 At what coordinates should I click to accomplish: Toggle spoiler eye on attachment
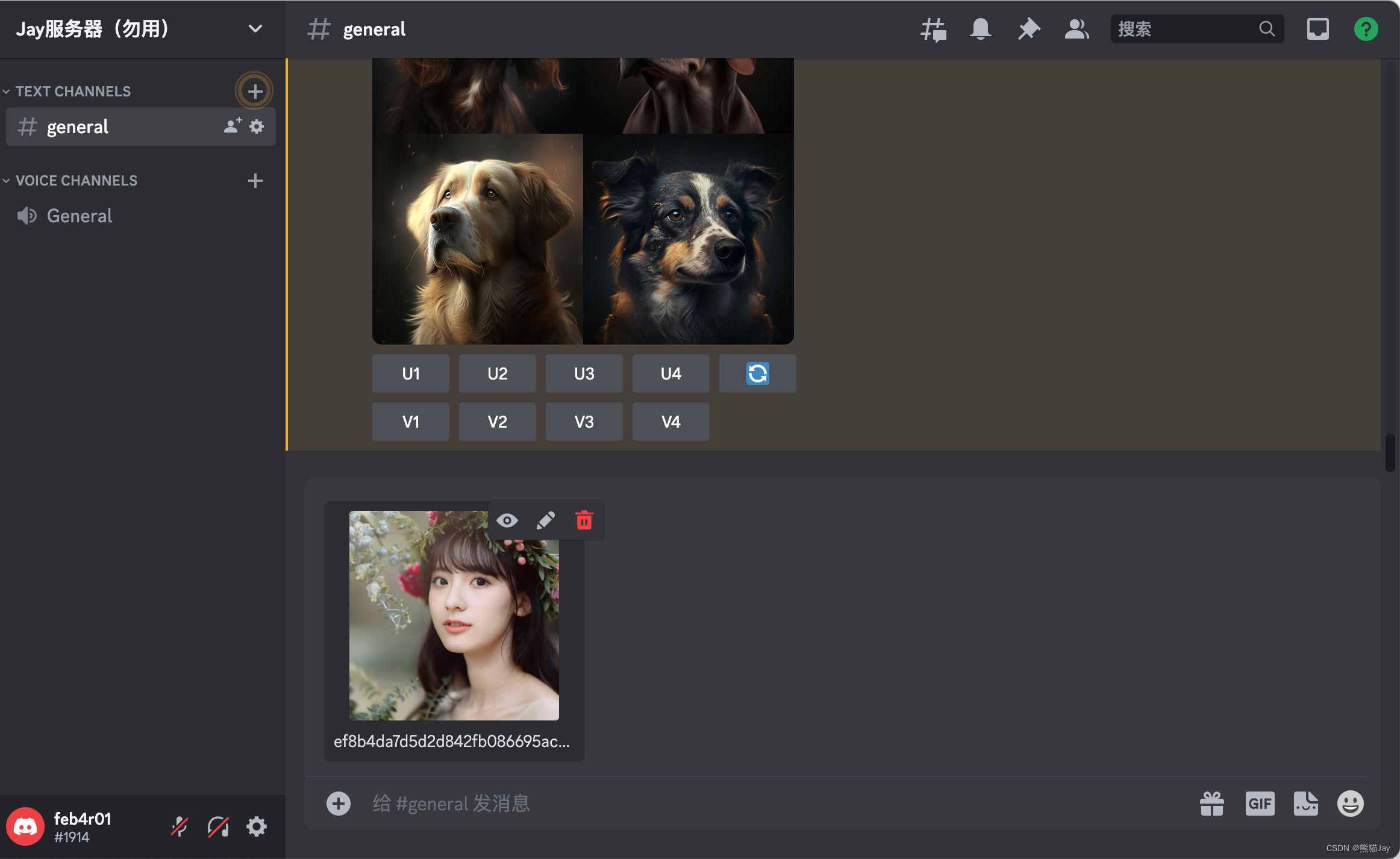pos(507,520)
